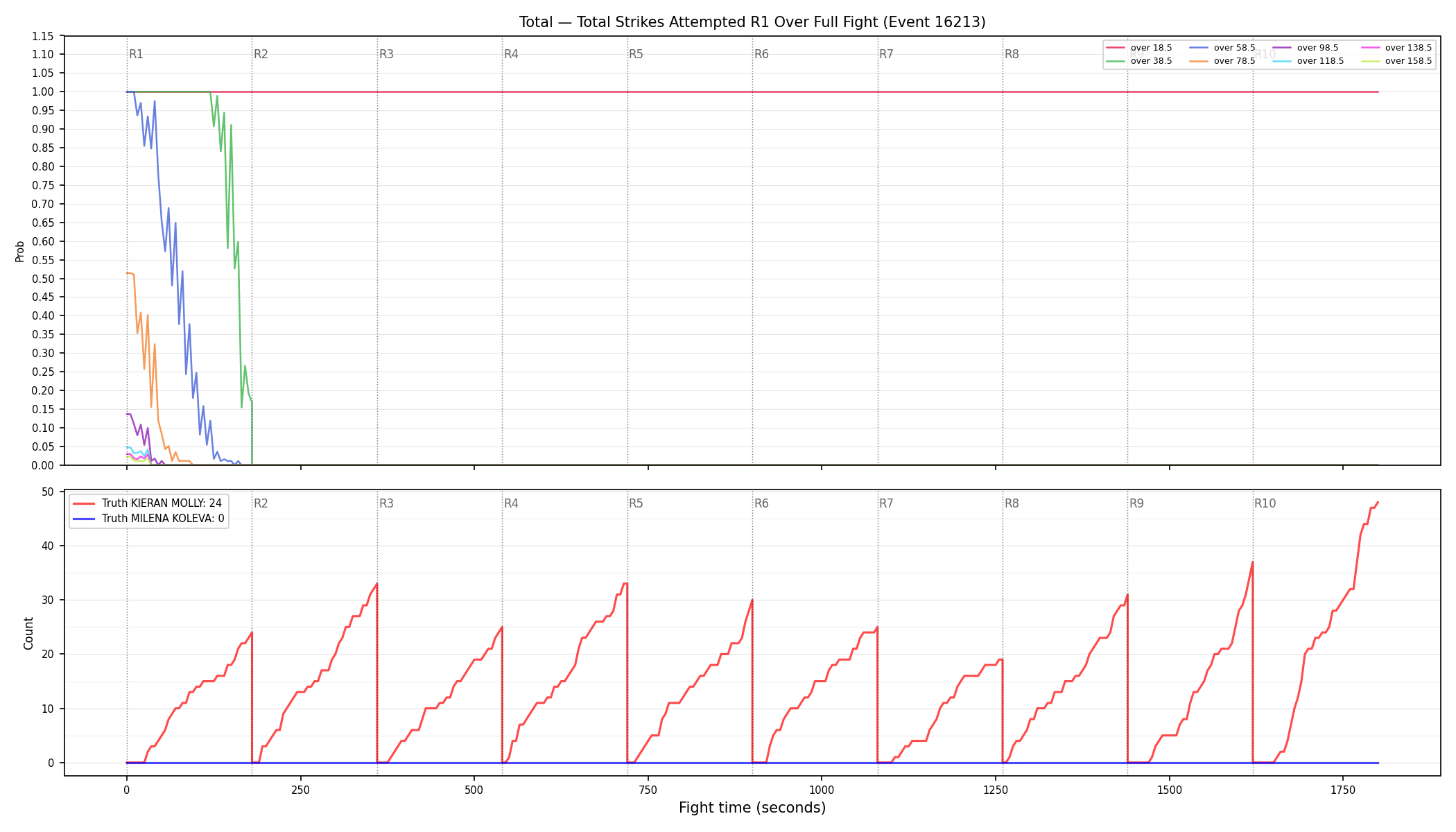Click the R5 round label in Count chart
The height and width of the screenshot is (832, 1456).
(x=636, y=503)
